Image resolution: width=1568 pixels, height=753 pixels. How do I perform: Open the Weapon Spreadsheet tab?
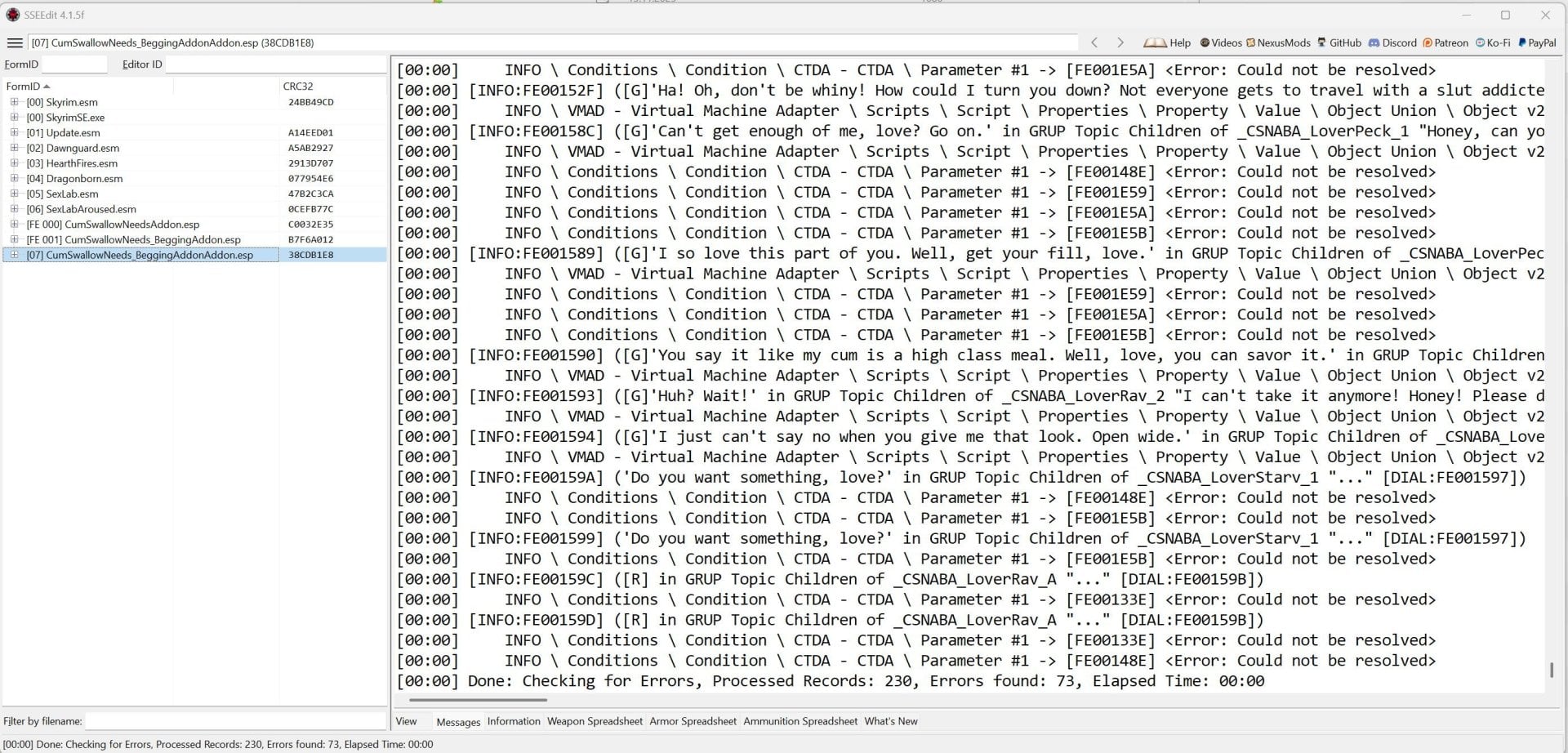(x=595, y=721)
